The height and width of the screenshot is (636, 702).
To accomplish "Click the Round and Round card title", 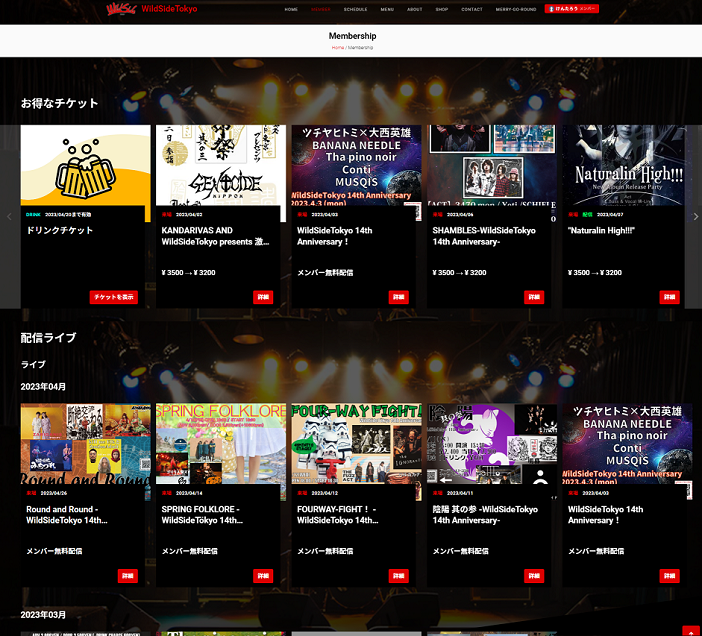I will pyautogui.click(x=67, y=515).
